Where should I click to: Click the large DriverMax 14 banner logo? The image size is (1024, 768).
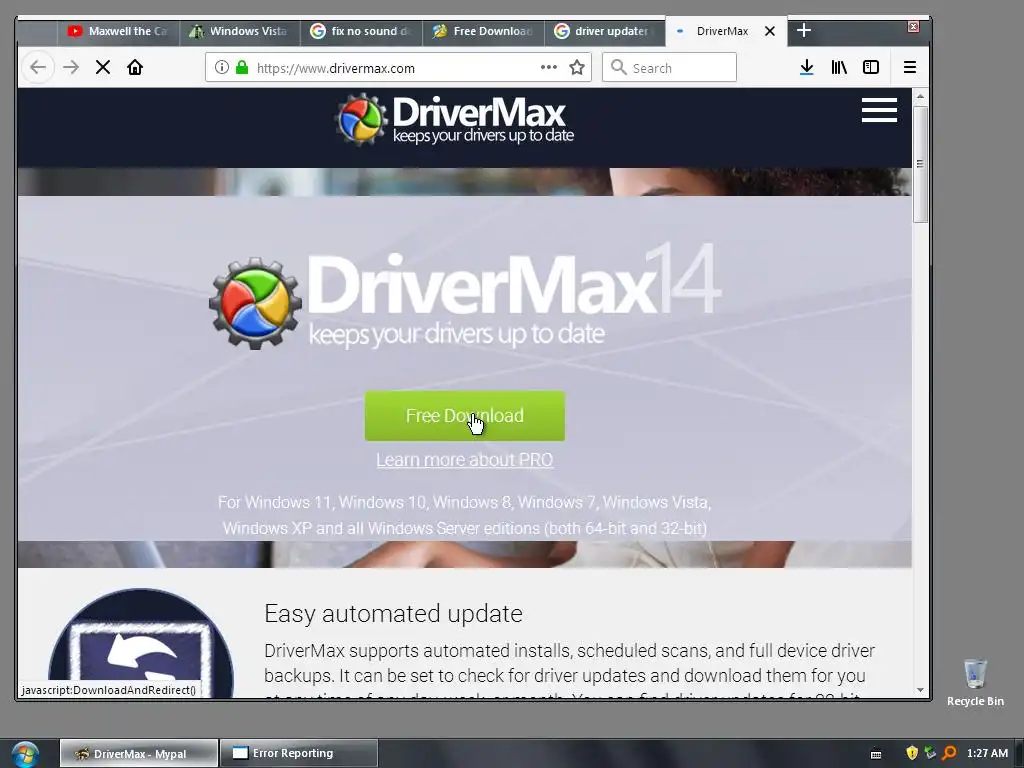click(465, 296)
